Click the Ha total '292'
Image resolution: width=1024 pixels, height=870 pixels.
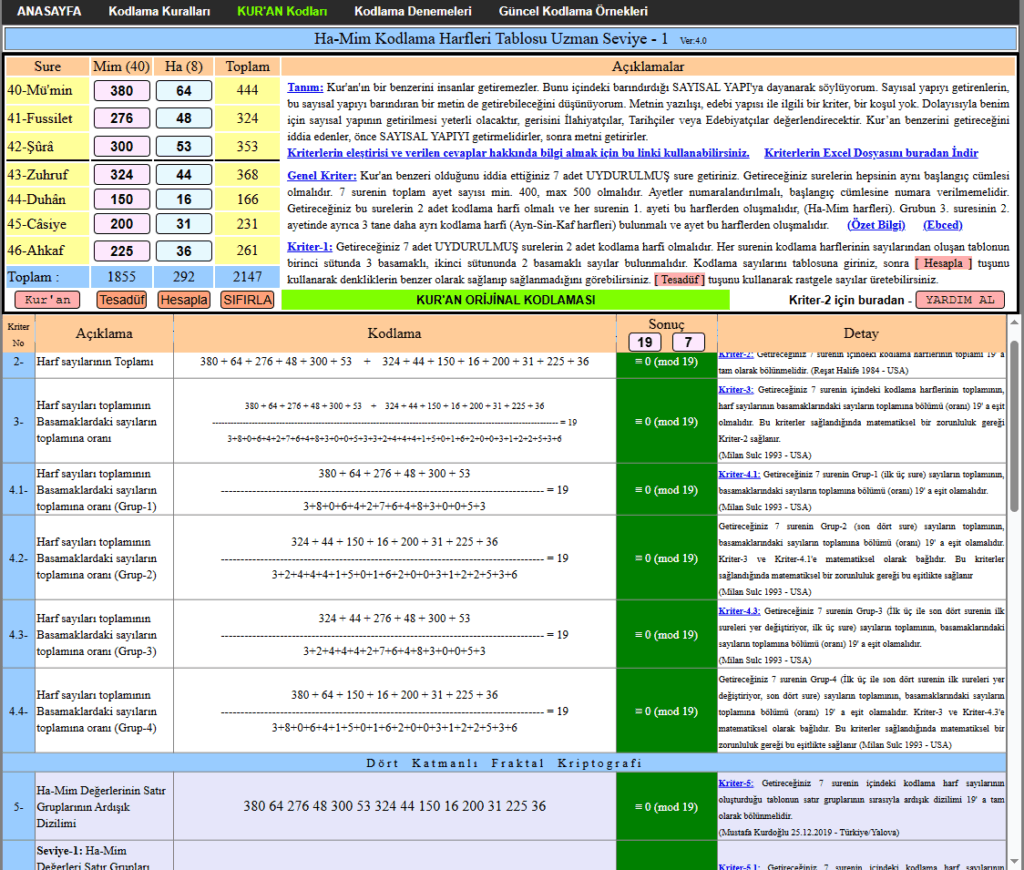[184, 277]
